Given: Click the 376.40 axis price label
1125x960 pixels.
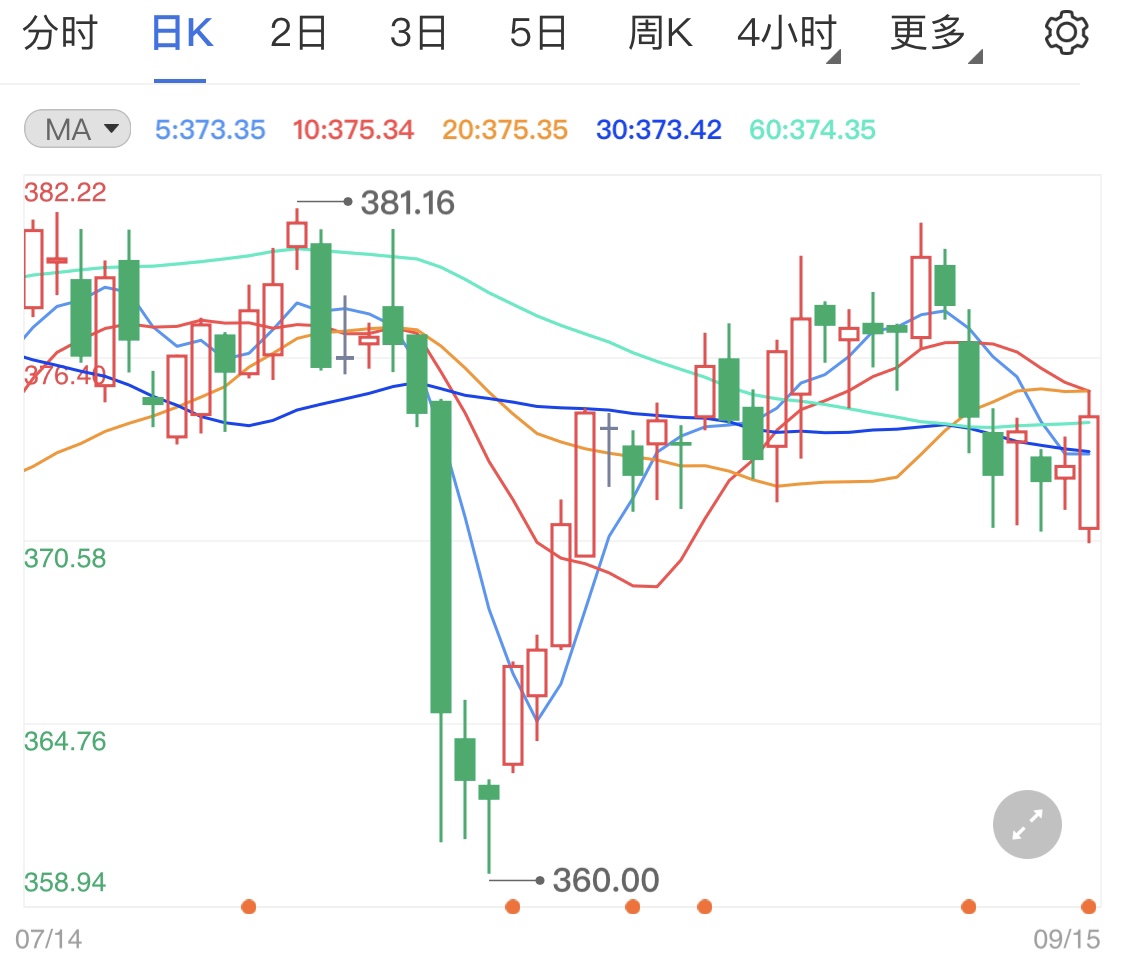Looking at the screenshot, I should [x=65, y=375].
